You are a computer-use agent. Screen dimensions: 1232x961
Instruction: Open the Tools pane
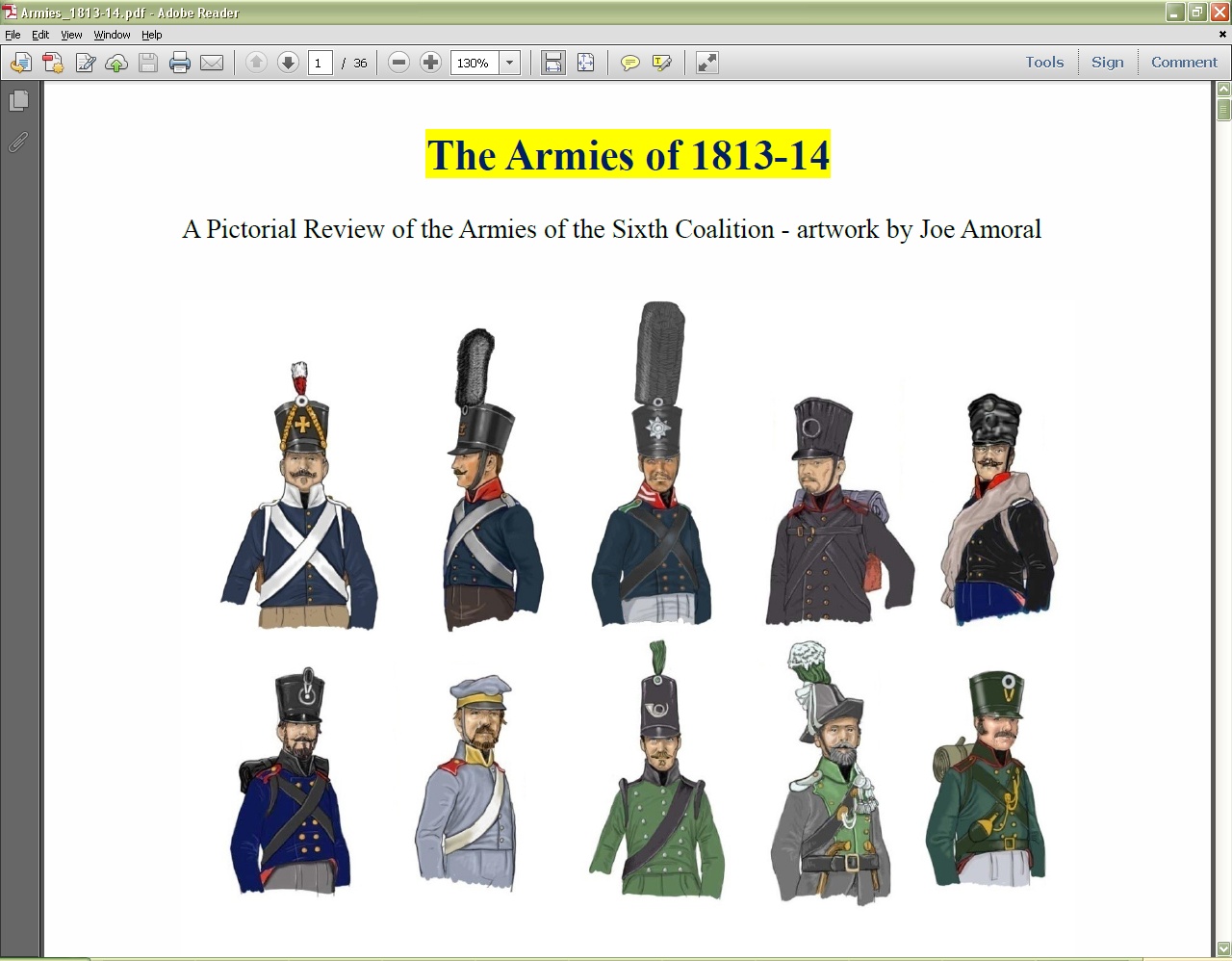coord(1044,62)
